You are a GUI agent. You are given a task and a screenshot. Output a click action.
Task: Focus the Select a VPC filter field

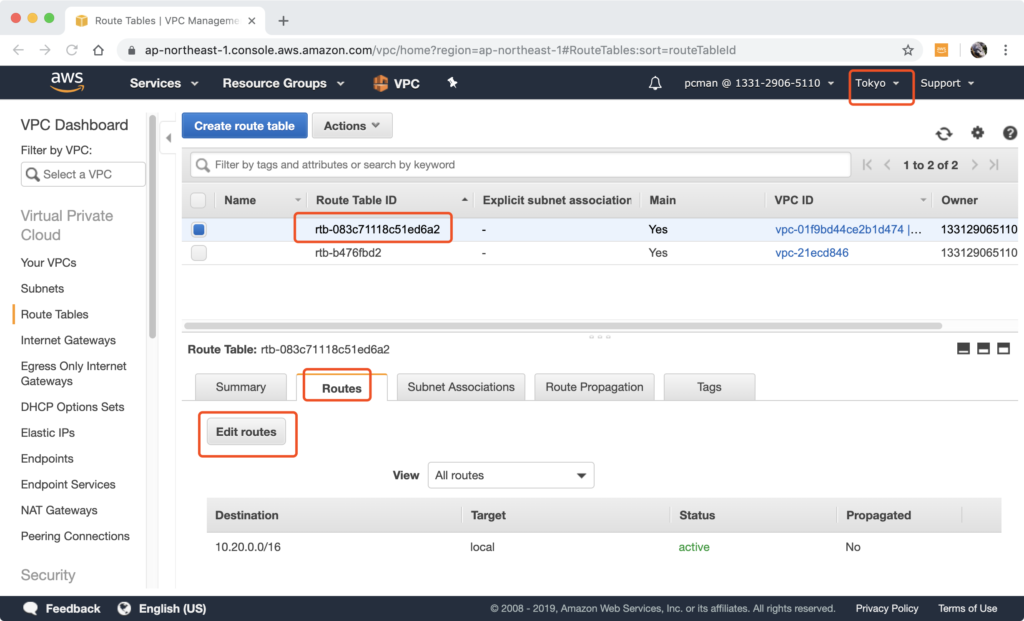click(x=83, y=174)
